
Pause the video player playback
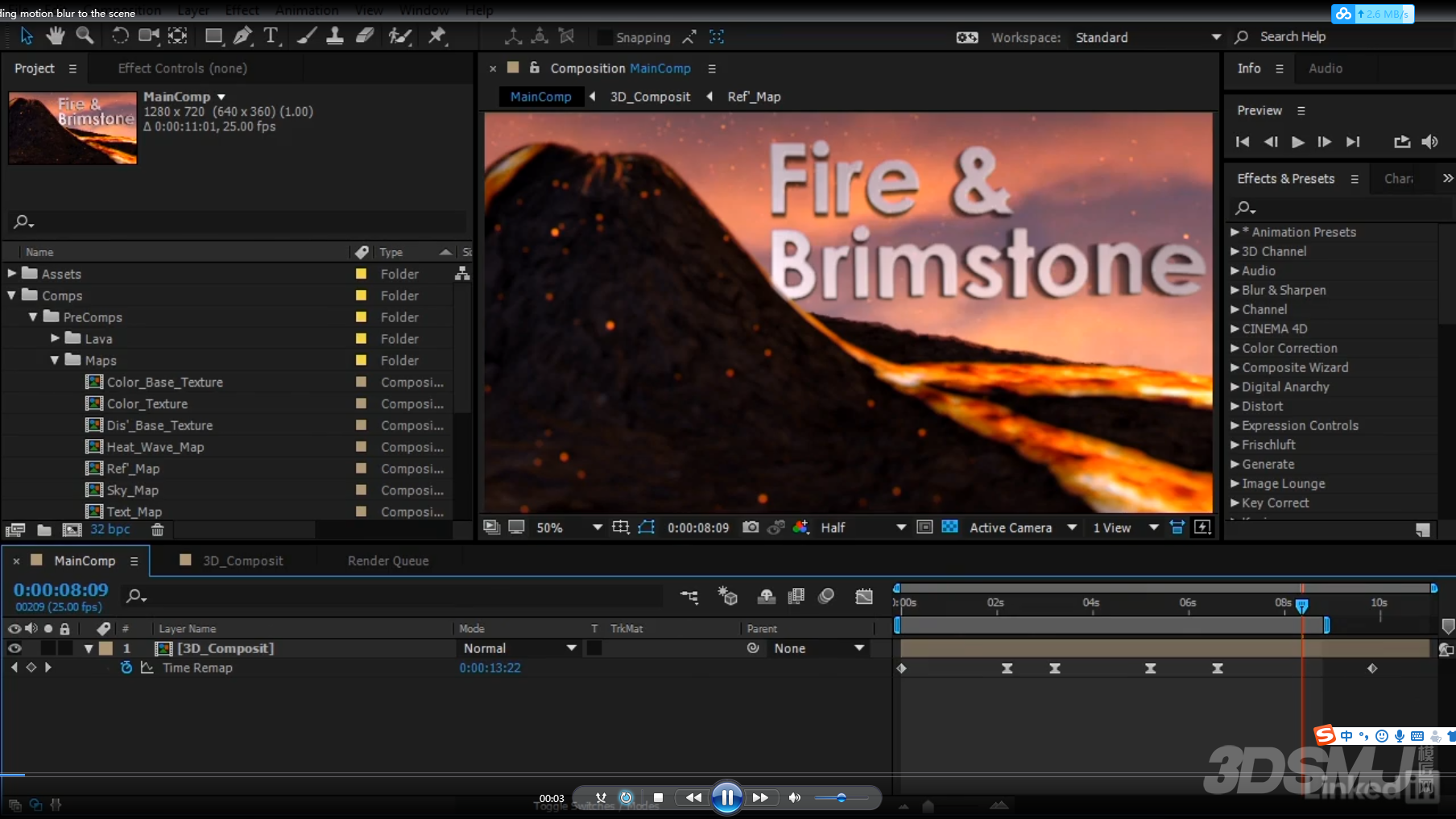tap(727, 797)
